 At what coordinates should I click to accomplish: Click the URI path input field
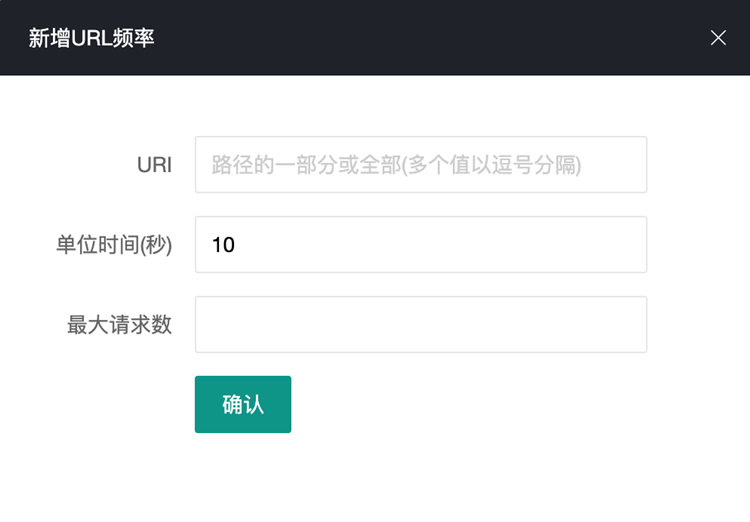pos(421,165)
